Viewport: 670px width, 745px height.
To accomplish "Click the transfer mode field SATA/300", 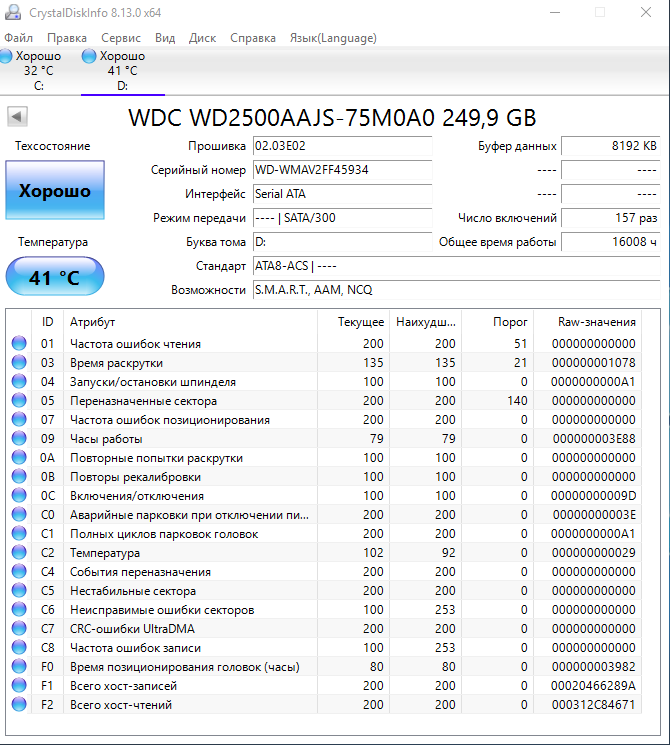I will pos(343,218).
